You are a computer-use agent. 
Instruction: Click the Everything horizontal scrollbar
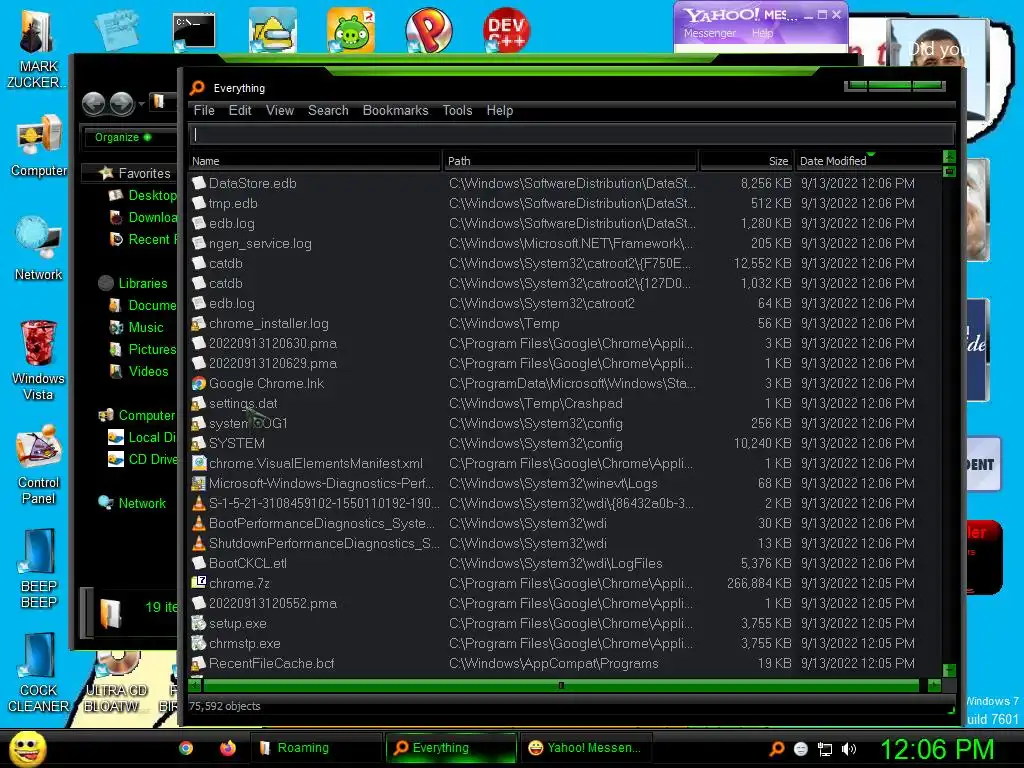click(560, 685)
